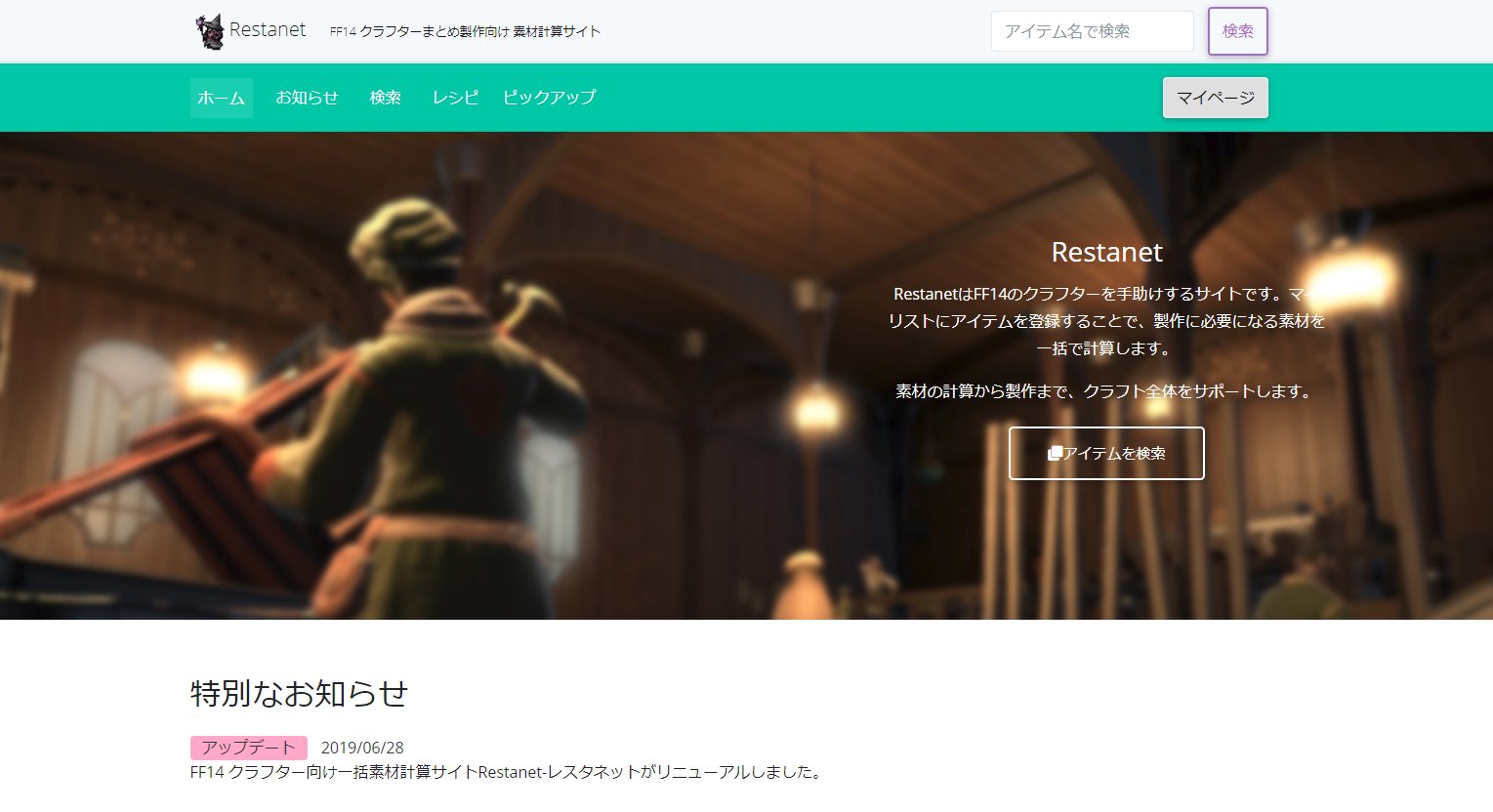The image size is (1493, 812).
Task: Click the リニューアルしました announcement text
Action: coord(508,772)
